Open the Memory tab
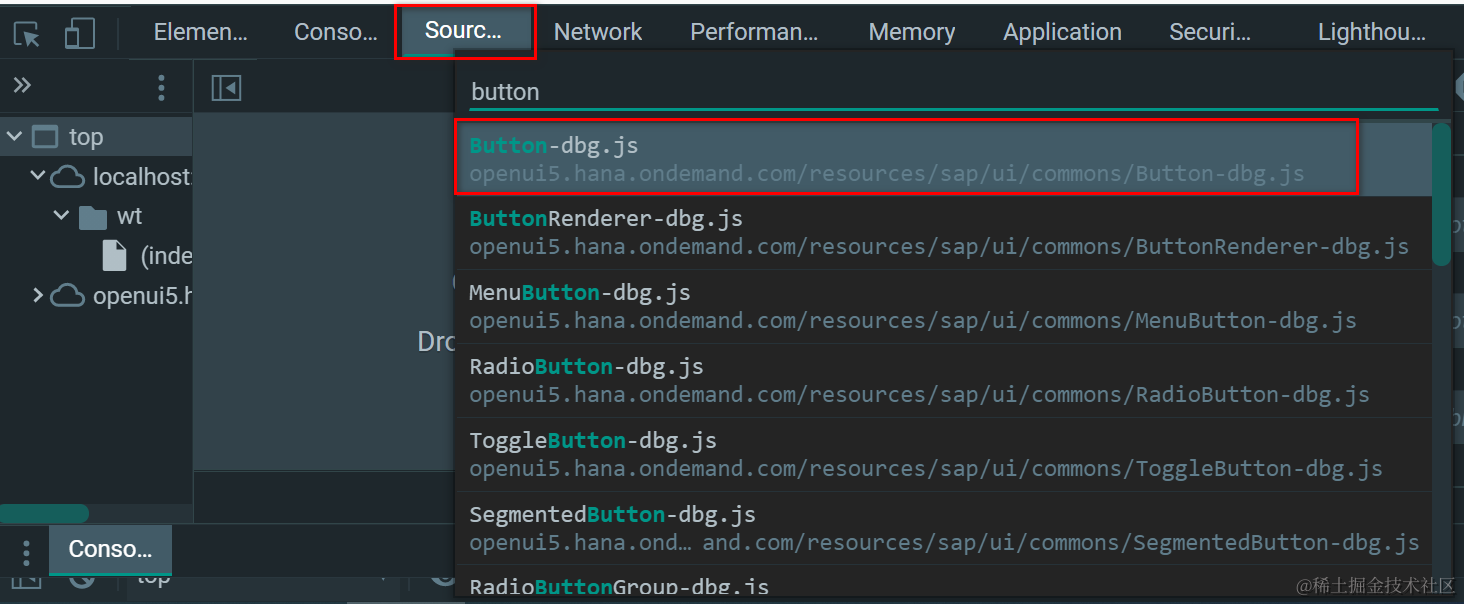The width and height of the screenshot is (1464, 604). (x=911, y=32)
